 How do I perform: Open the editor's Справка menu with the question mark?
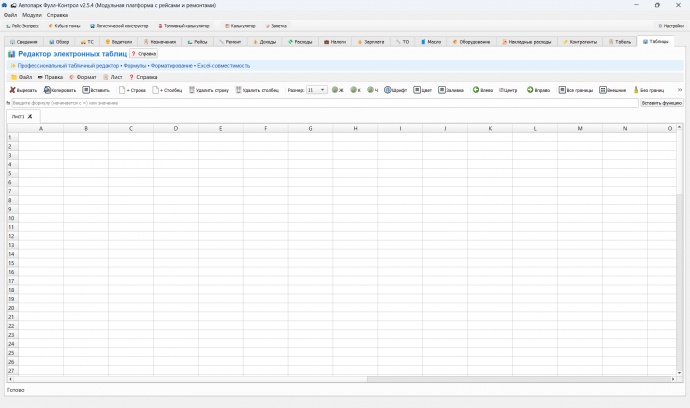coord(143,77)
